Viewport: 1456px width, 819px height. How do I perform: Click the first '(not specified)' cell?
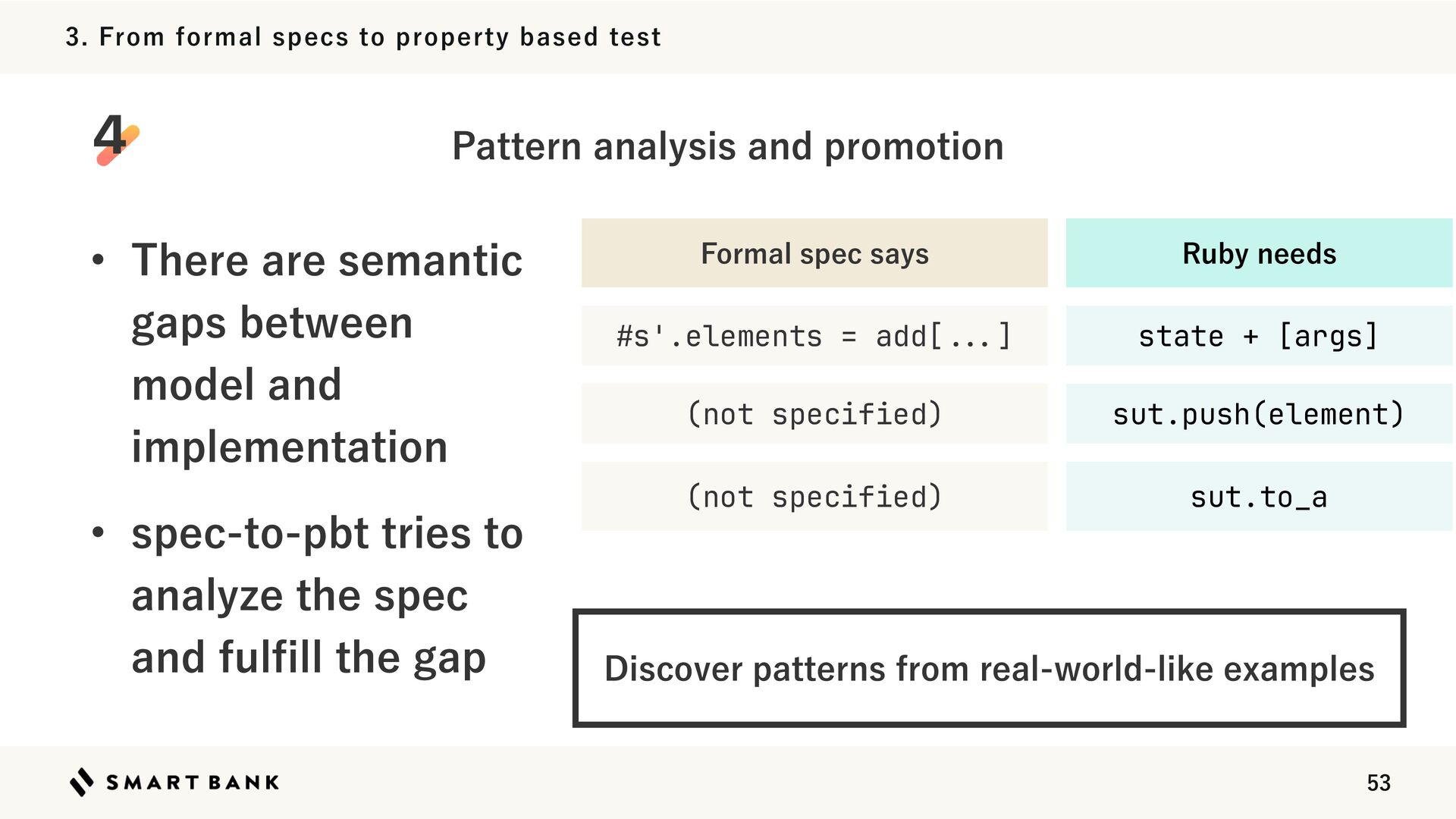tap(814, 414)
